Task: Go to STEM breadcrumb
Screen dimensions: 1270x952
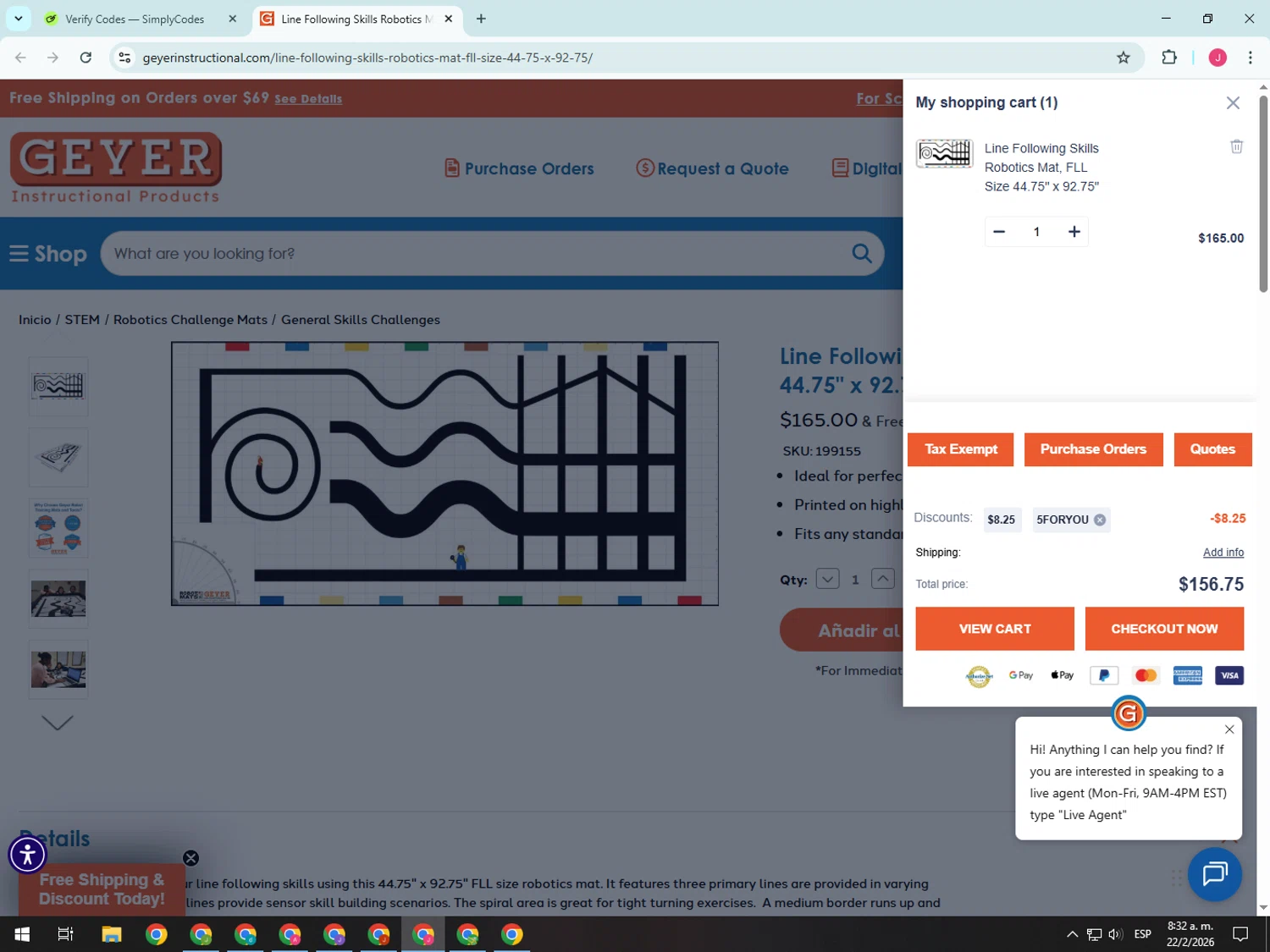Action: (x=82, y=320)
